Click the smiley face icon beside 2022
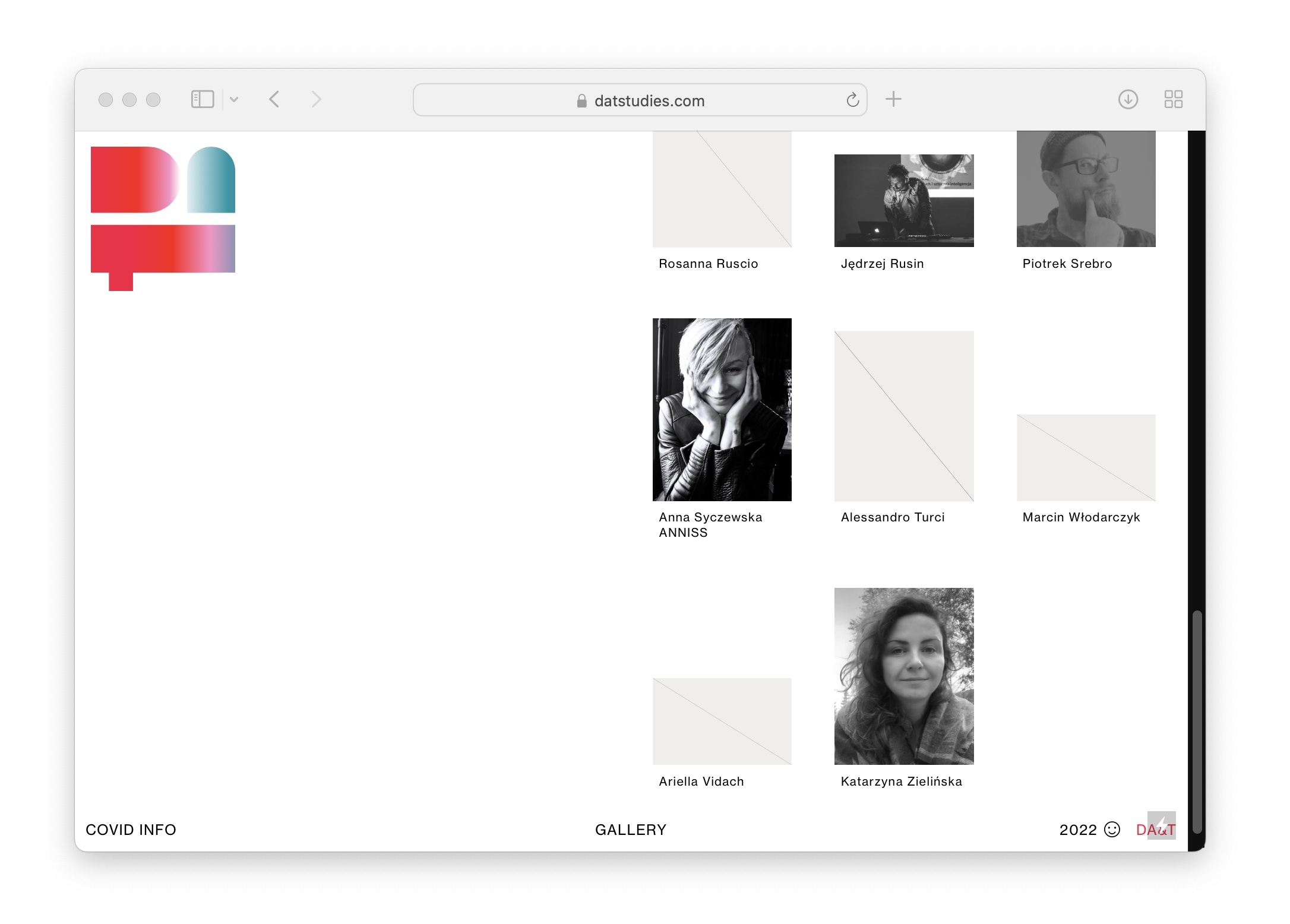 (x=1111, y=829)
